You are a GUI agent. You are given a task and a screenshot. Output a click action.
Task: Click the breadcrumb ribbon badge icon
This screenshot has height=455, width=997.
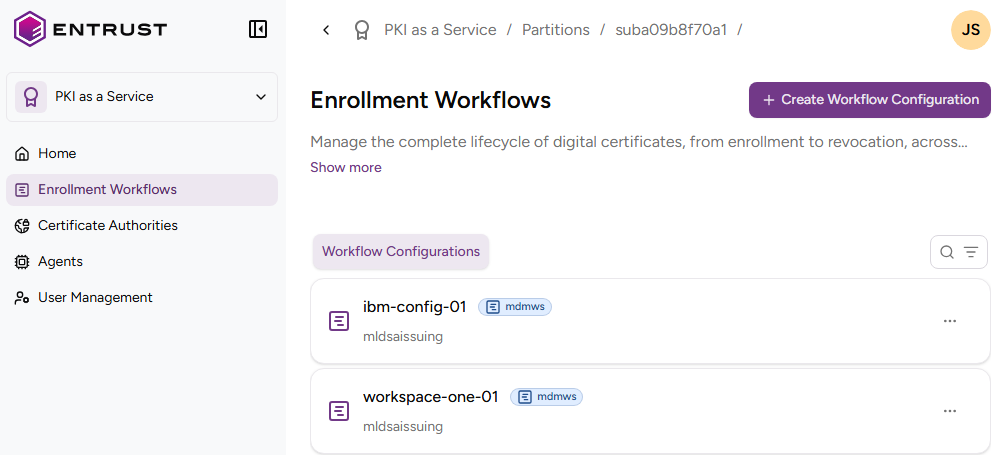(x=362, y=30)
